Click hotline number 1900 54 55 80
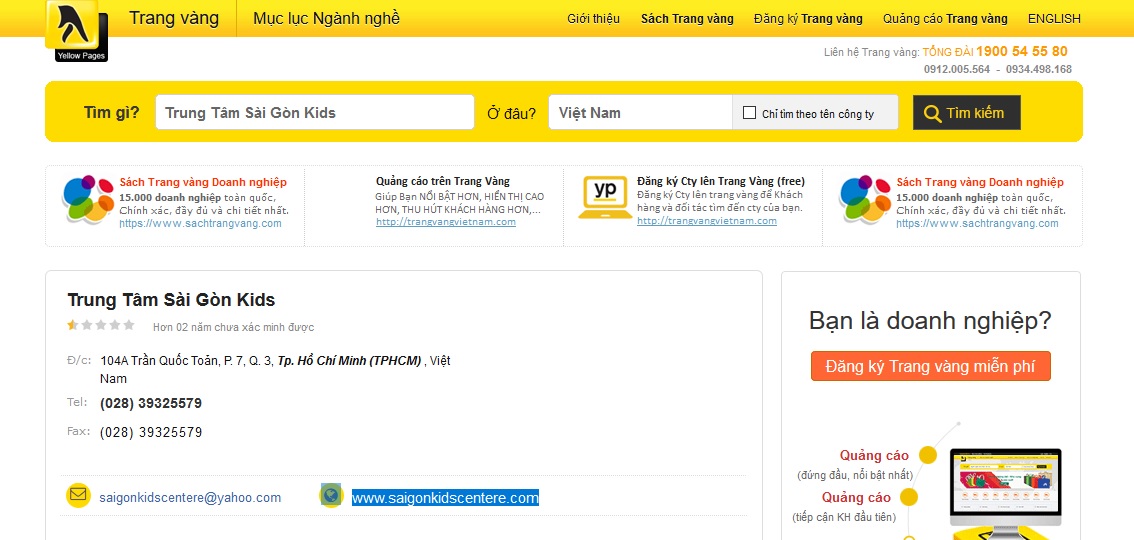This screenshot has height=540, width=1134. click(x=1021, y=51)
